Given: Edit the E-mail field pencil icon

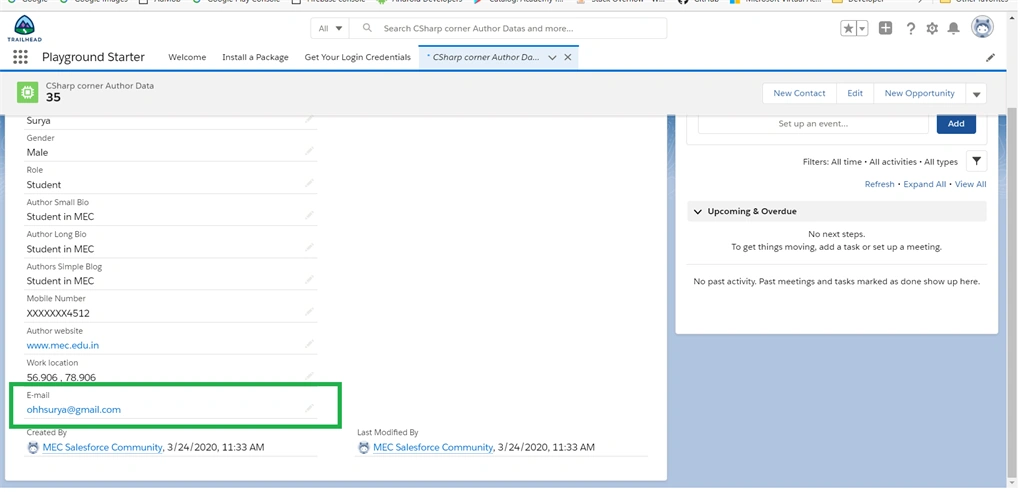Looking at the screenshot, I should tap(309, 408).
